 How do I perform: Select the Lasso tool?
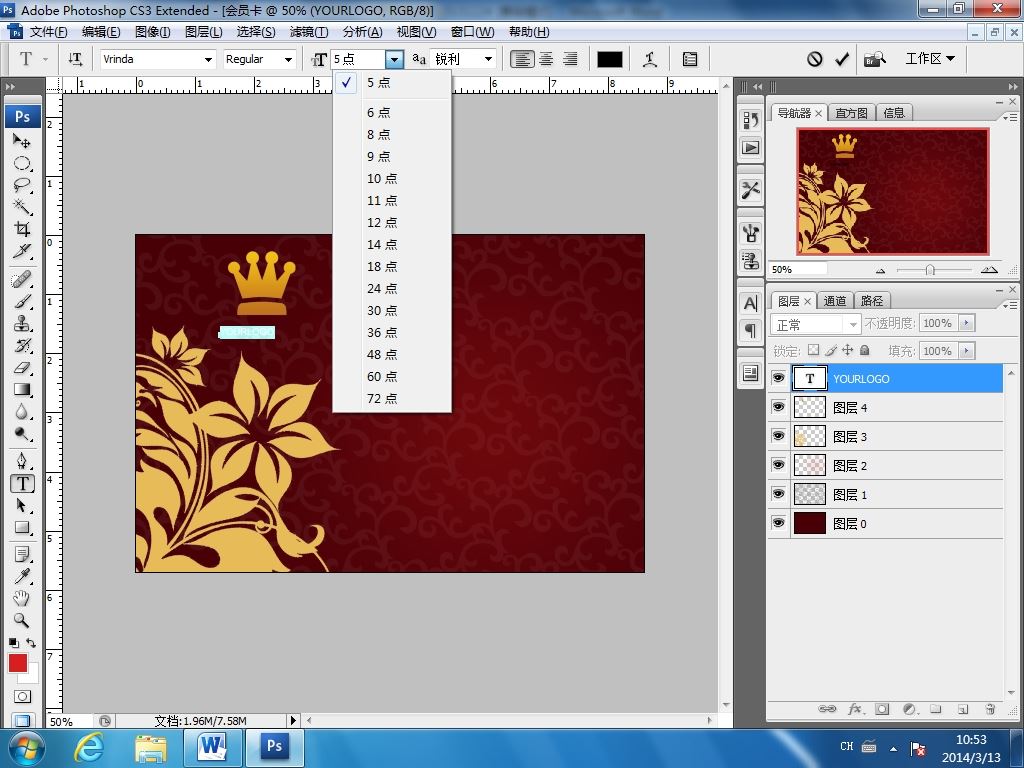pos(22,185)
